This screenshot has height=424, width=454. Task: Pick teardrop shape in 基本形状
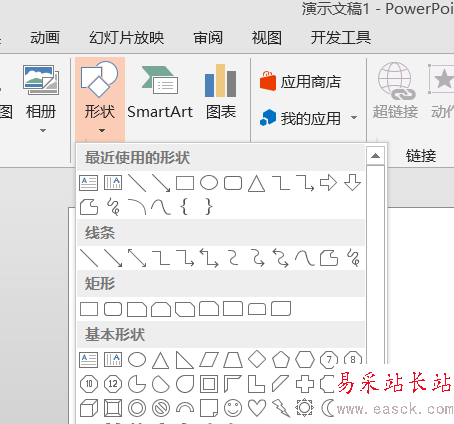(185, 384)
